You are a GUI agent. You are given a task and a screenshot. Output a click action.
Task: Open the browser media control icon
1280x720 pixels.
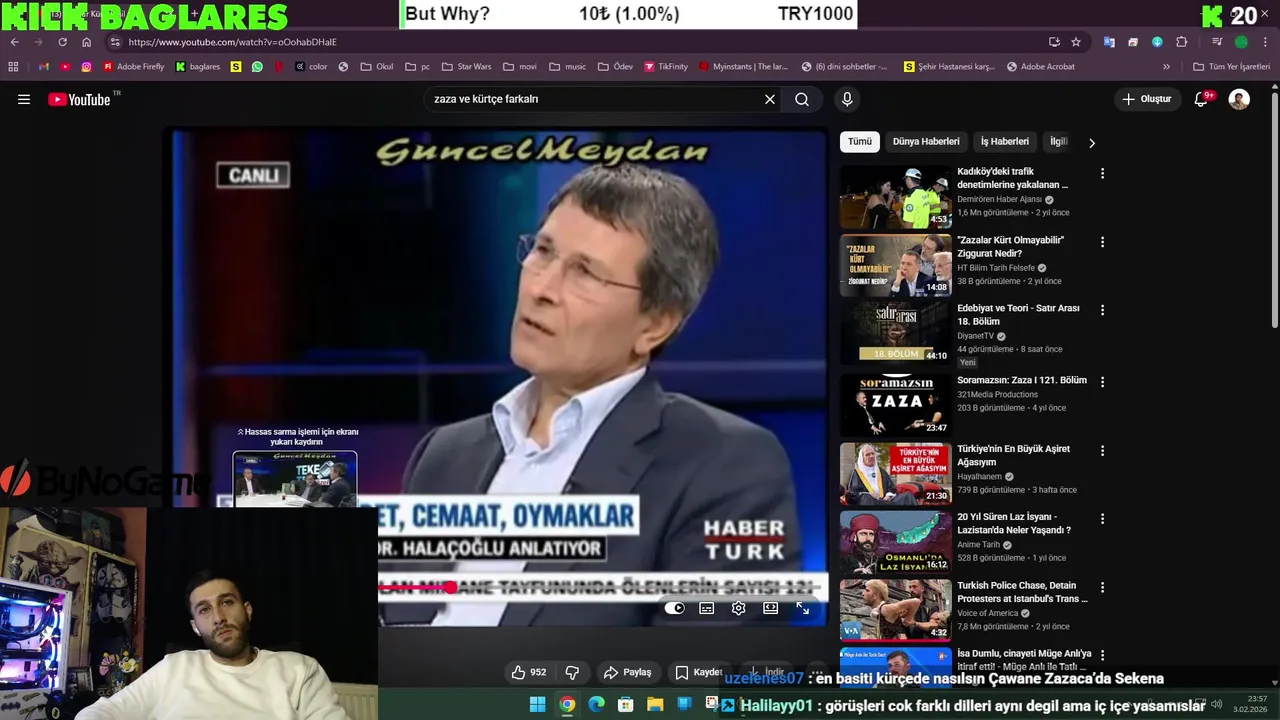click(1217, 42)
